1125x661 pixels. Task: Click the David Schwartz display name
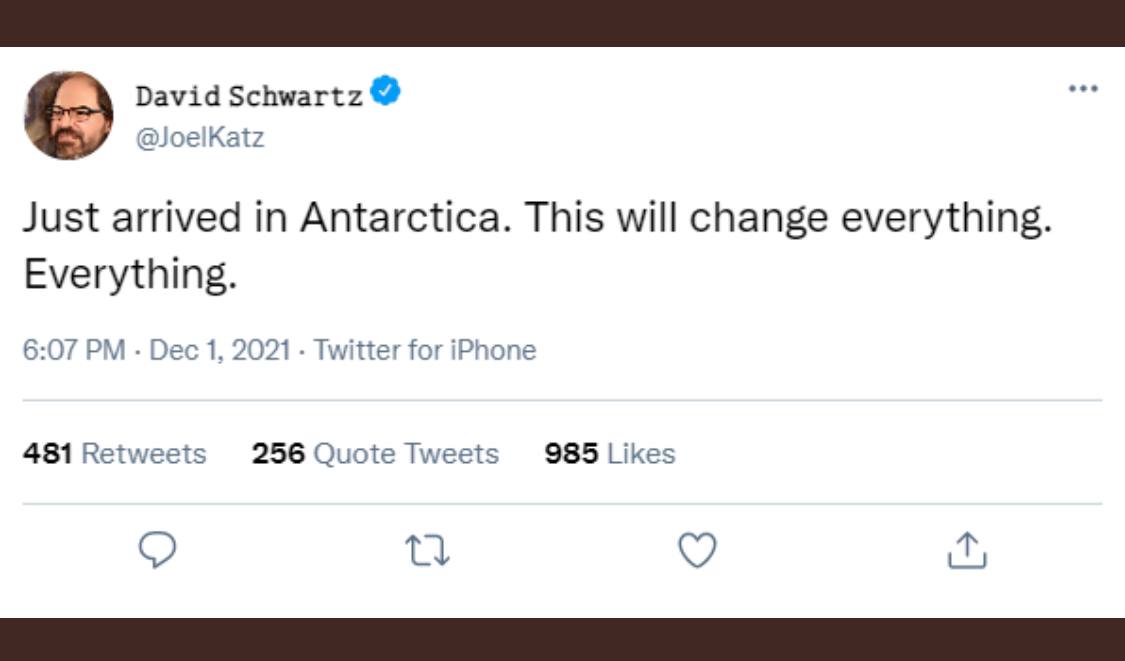[249, 97]
